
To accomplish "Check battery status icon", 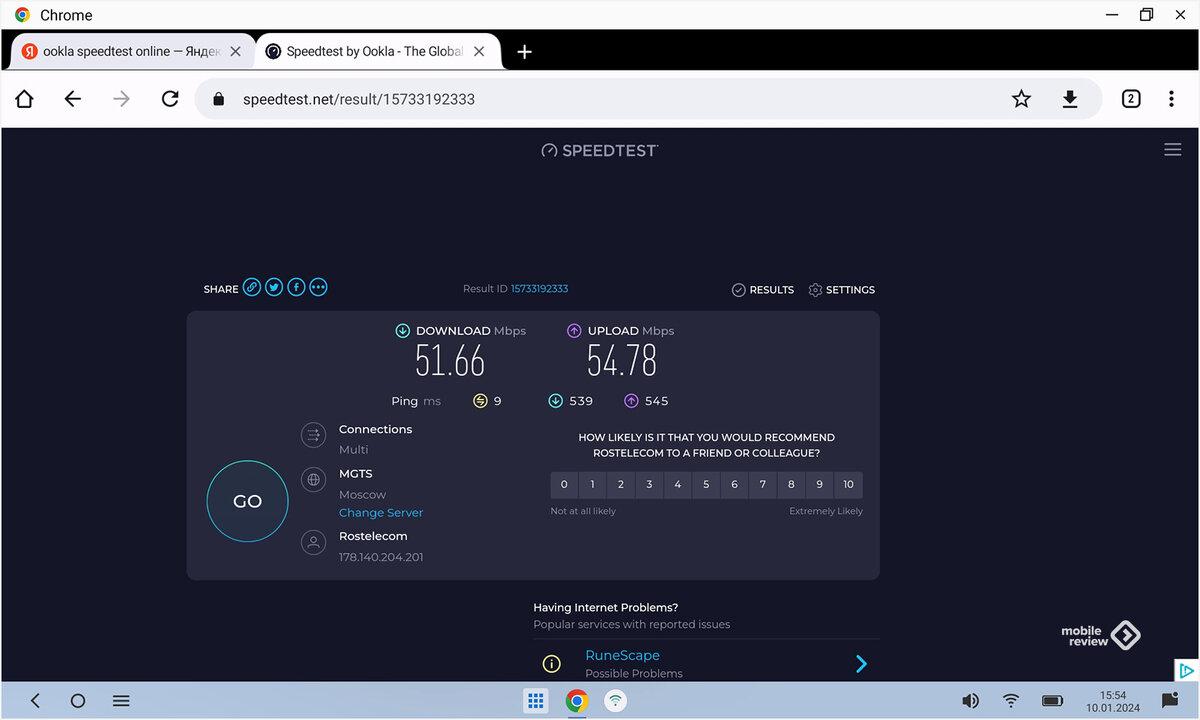I will click(1052, 701).
